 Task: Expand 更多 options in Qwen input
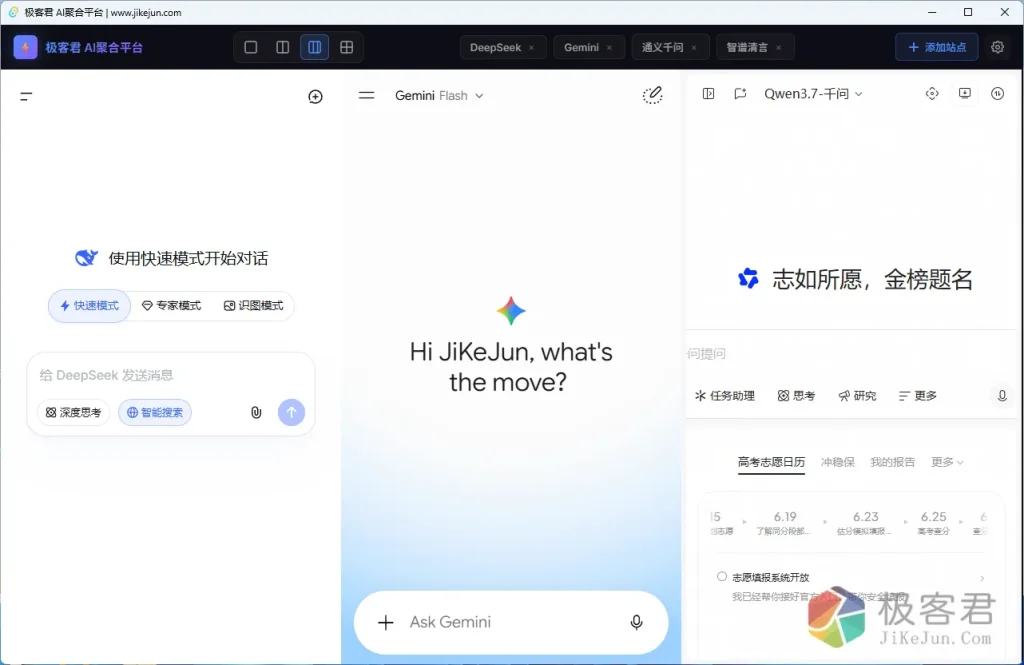(x=918, y=396)
